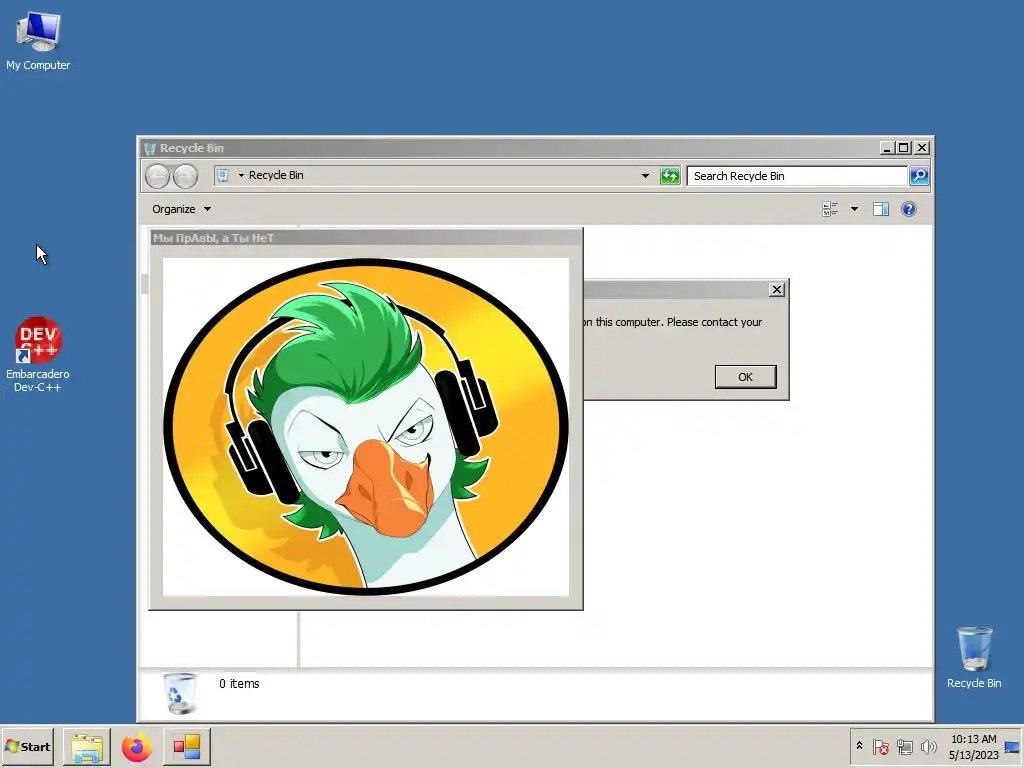Launch Firefox from the taskbar

pyautogui.click(x=136, y=746)
